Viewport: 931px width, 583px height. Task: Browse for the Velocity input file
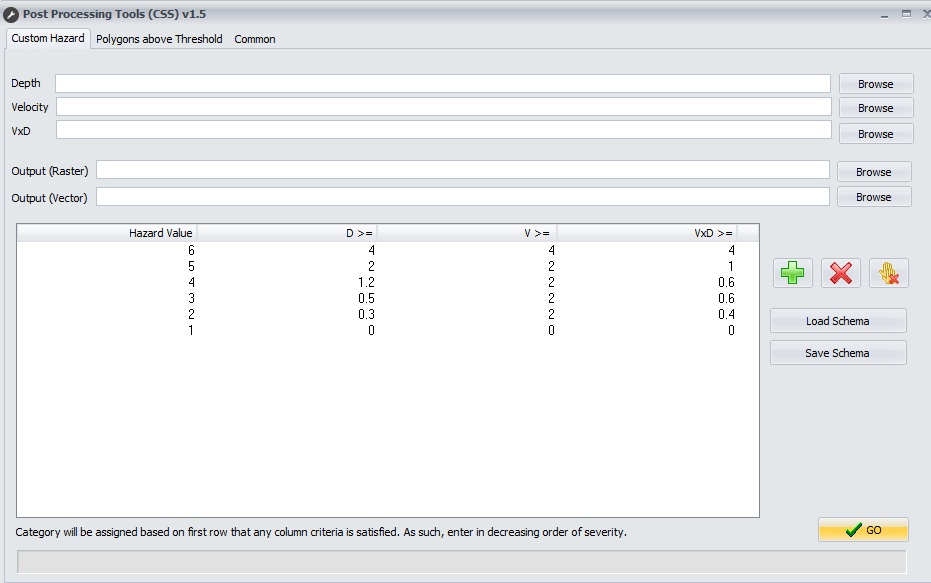tap(875, 108)
